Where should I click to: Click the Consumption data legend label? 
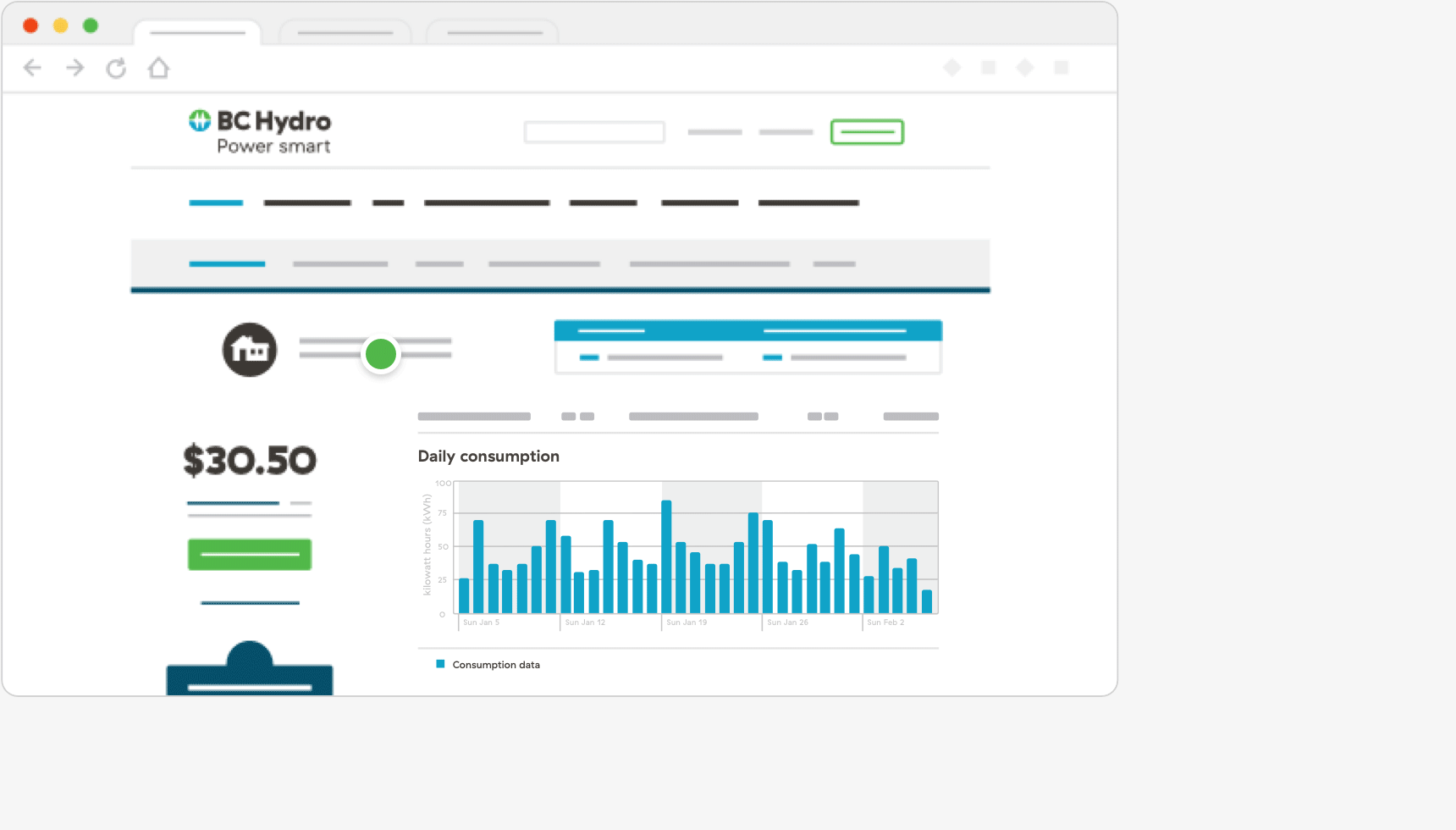coord(496,665)
